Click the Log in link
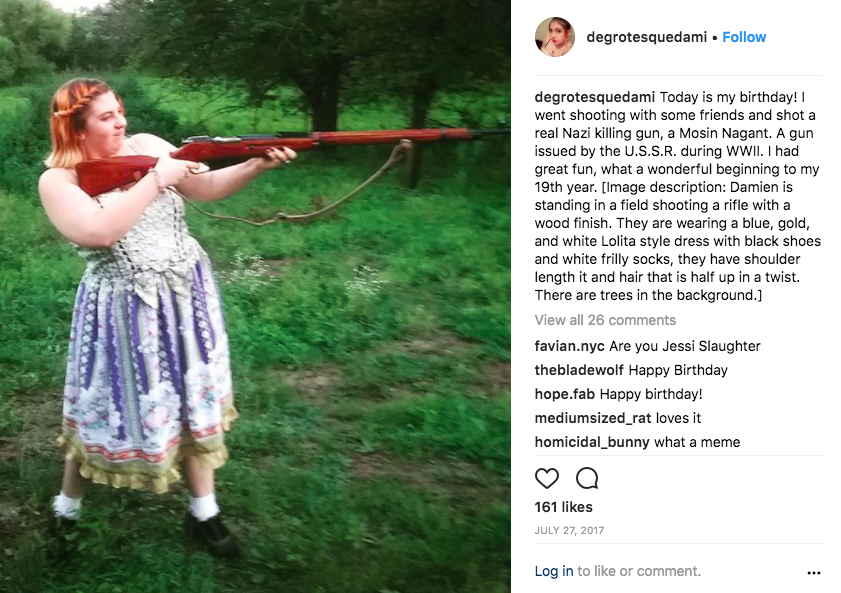The height and width of the screenshot is (593, 841). [554, 572]
